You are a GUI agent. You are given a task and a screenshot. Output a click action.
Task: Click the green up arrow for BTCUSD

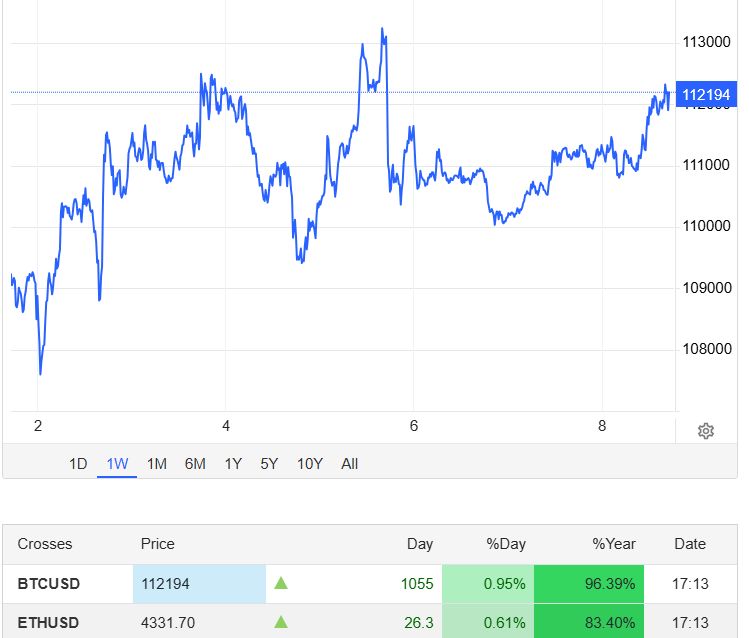(x=281, y=583)
